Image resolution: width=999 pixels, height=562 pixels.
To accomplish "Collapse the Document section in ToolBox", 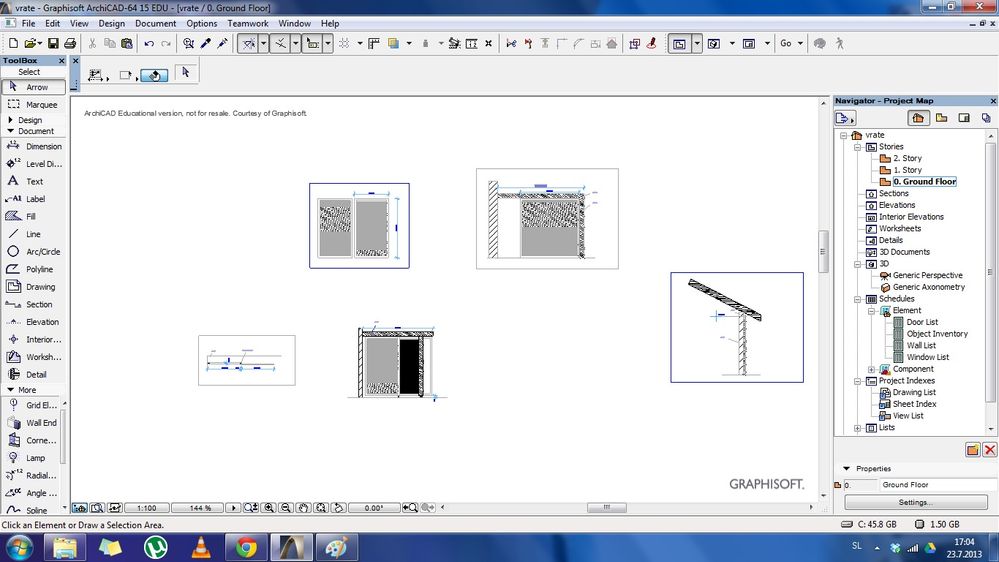I will point(10,131).
